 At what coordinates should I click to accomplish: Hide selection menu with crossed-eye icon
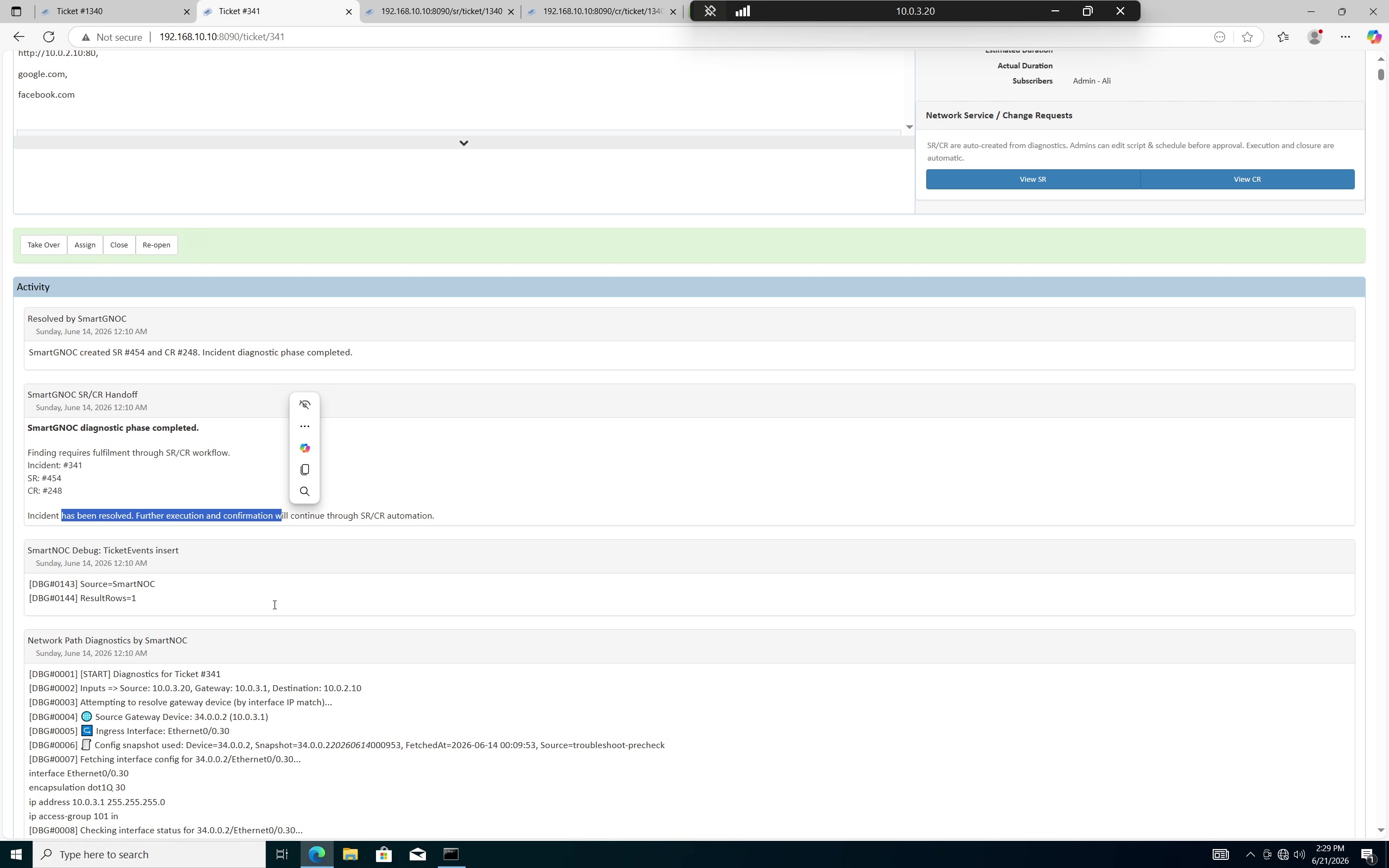[305, 405]
